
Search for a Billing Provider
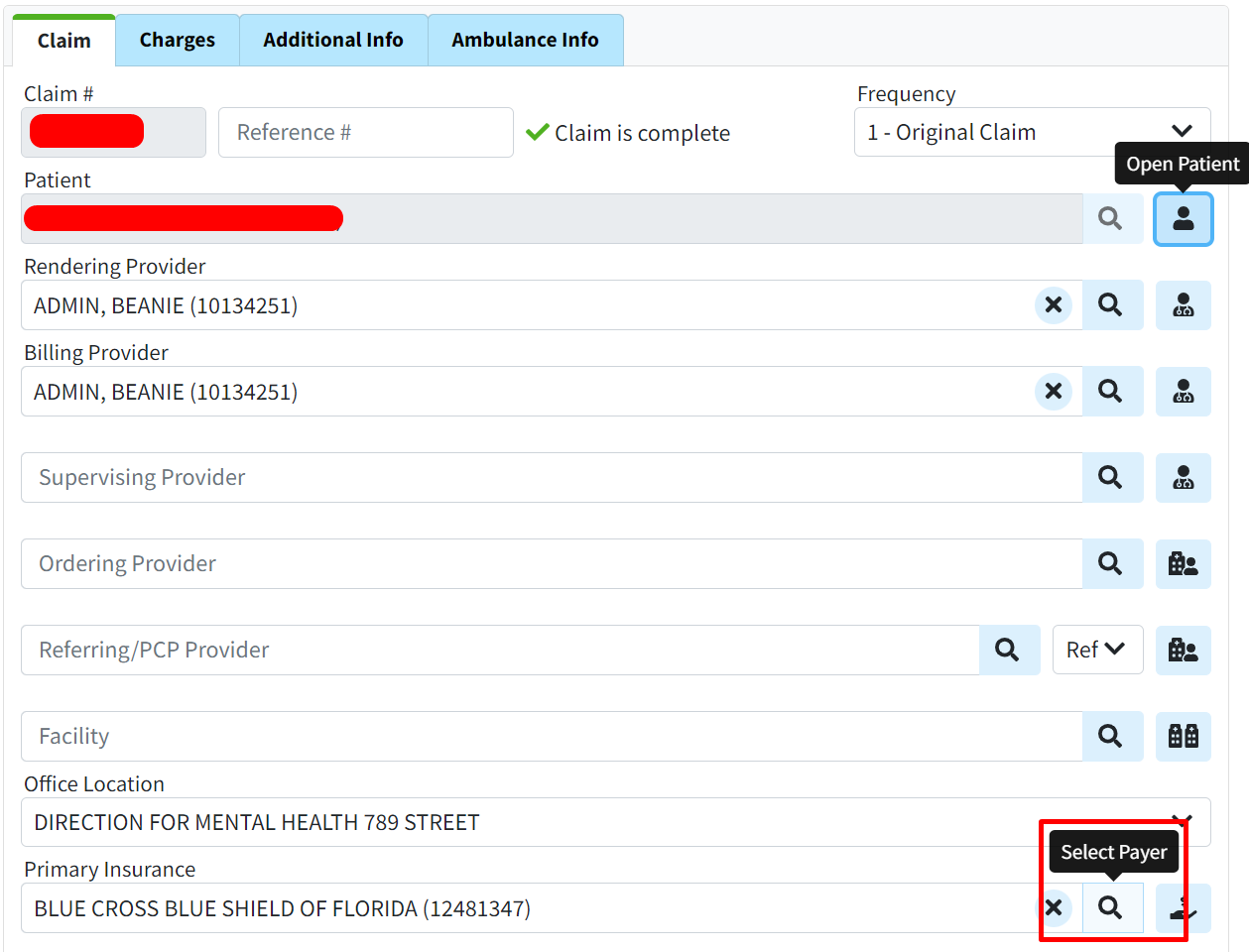(1111, 392)
